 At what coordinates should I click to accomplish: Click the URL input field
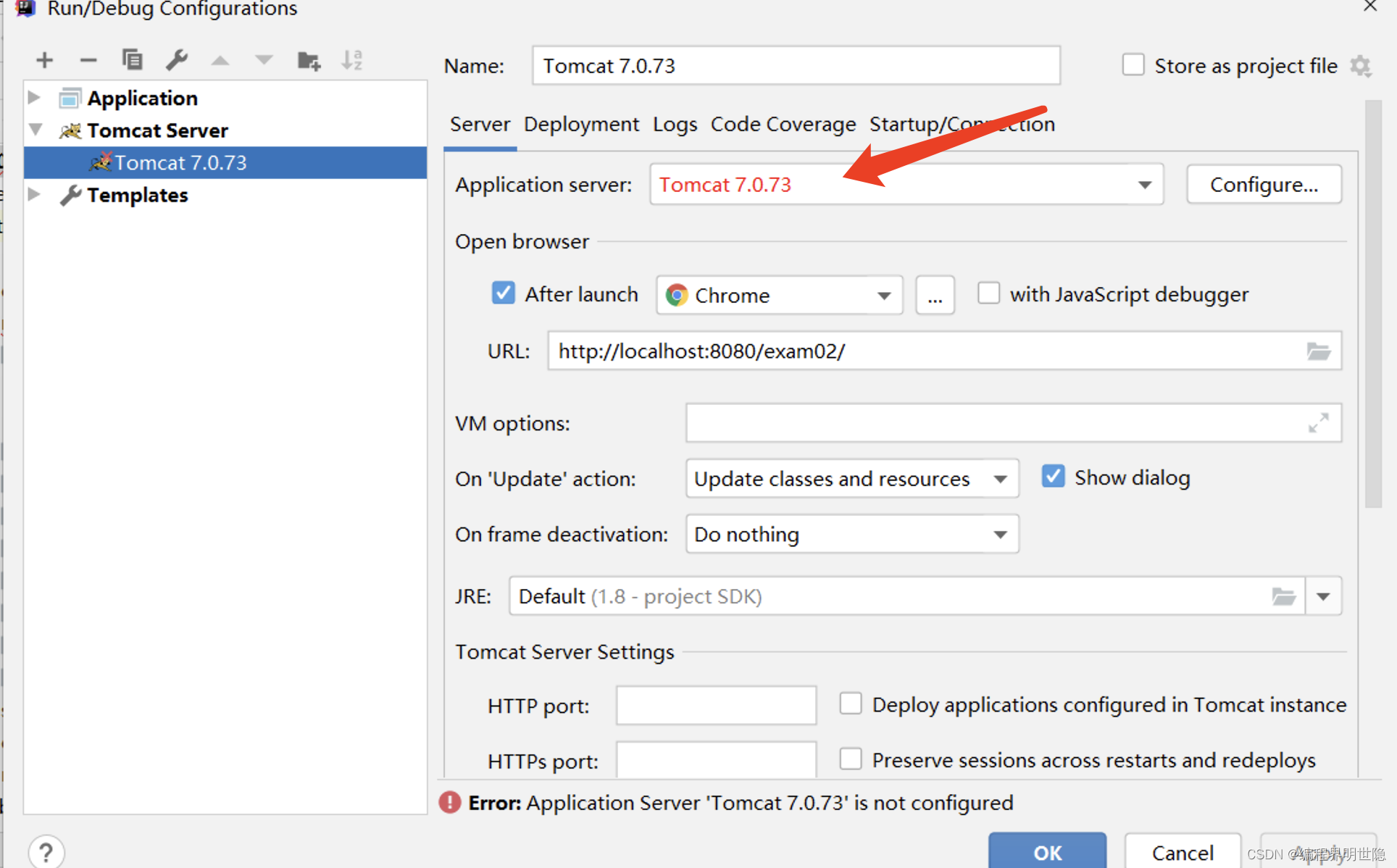pyautogui.click(x=944, y=351)
